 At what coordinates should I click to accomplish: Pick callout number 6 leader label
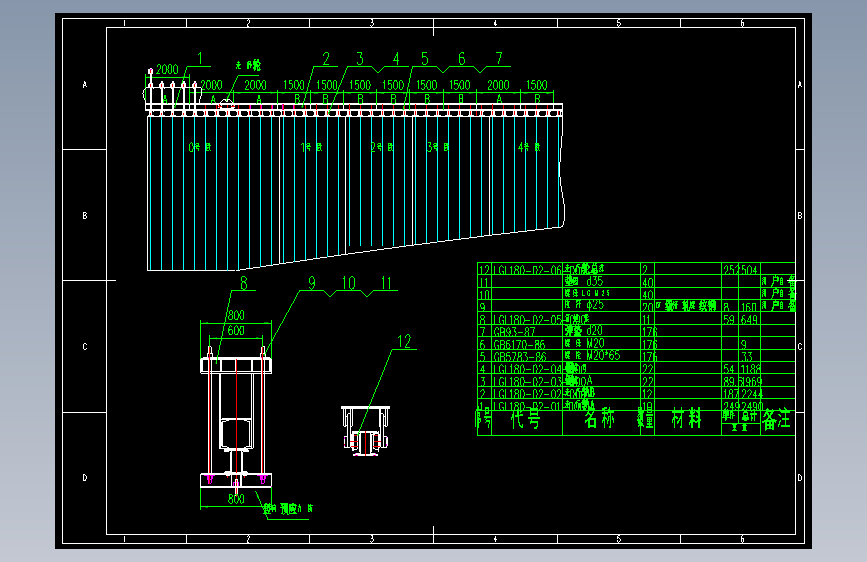(462, 59)
